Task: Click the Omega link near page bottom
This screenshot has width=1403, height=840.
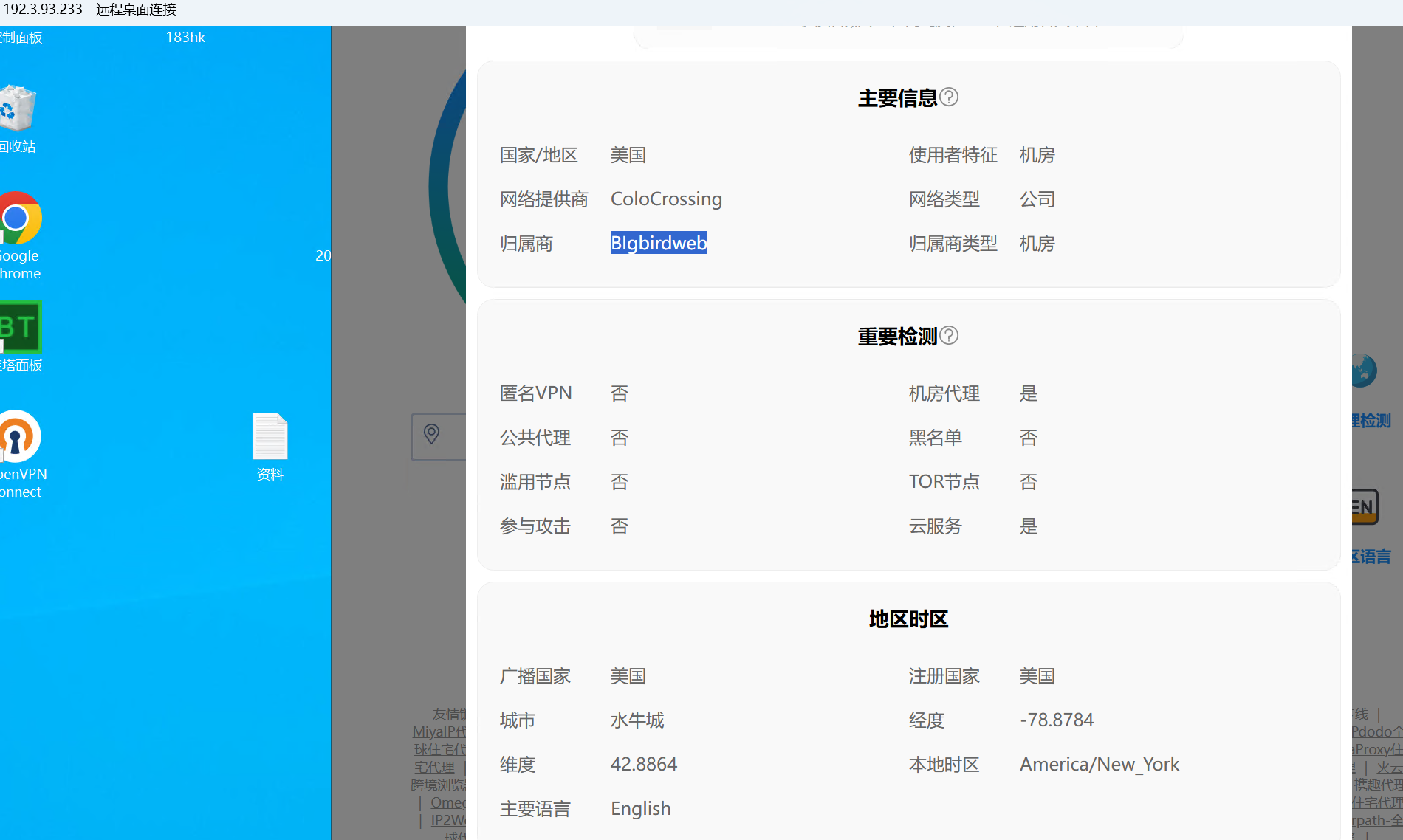Action: pyautogui.click(x=448, y=802)
